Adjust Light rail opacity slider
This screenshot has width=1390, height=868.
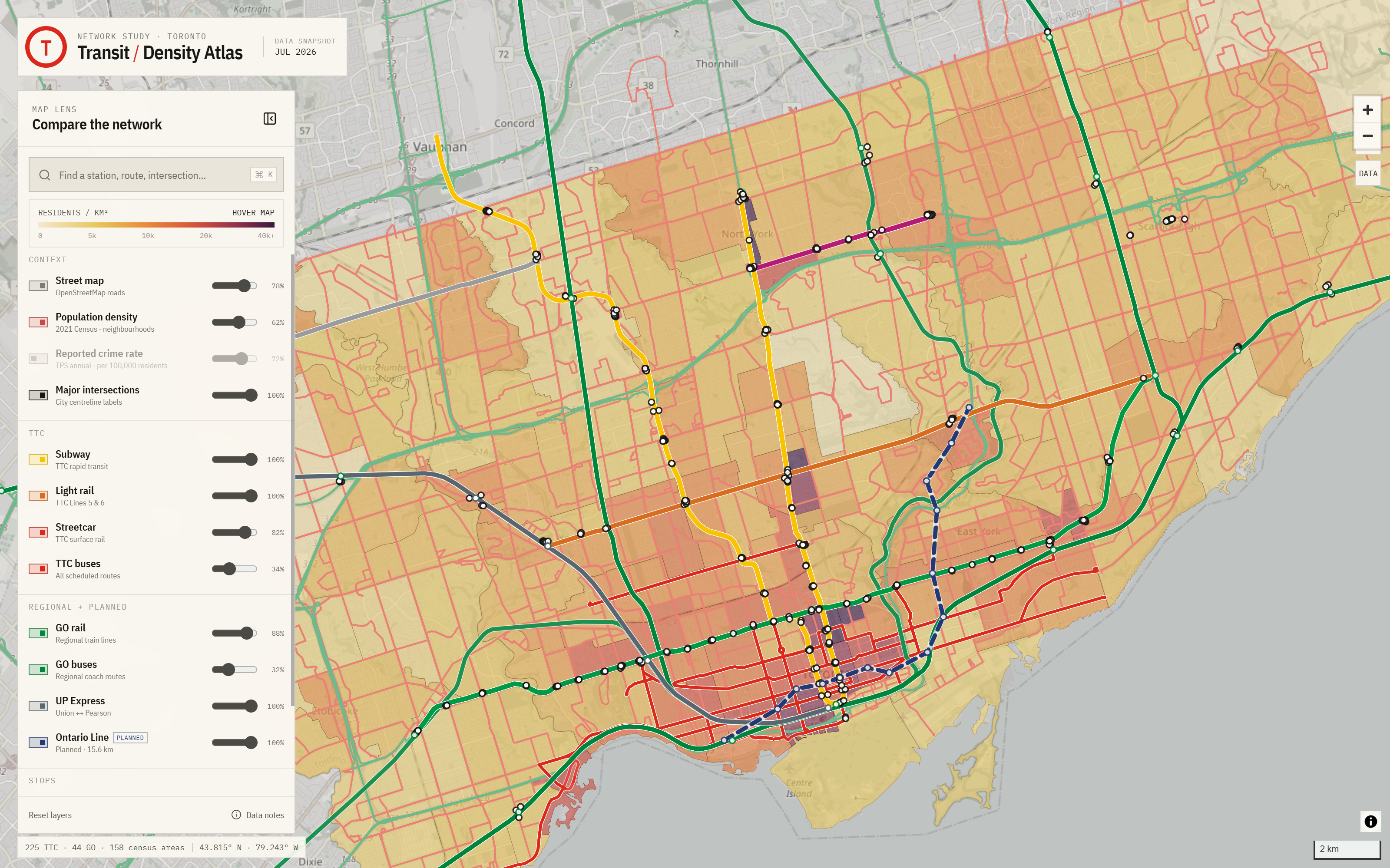pos(234,496)
